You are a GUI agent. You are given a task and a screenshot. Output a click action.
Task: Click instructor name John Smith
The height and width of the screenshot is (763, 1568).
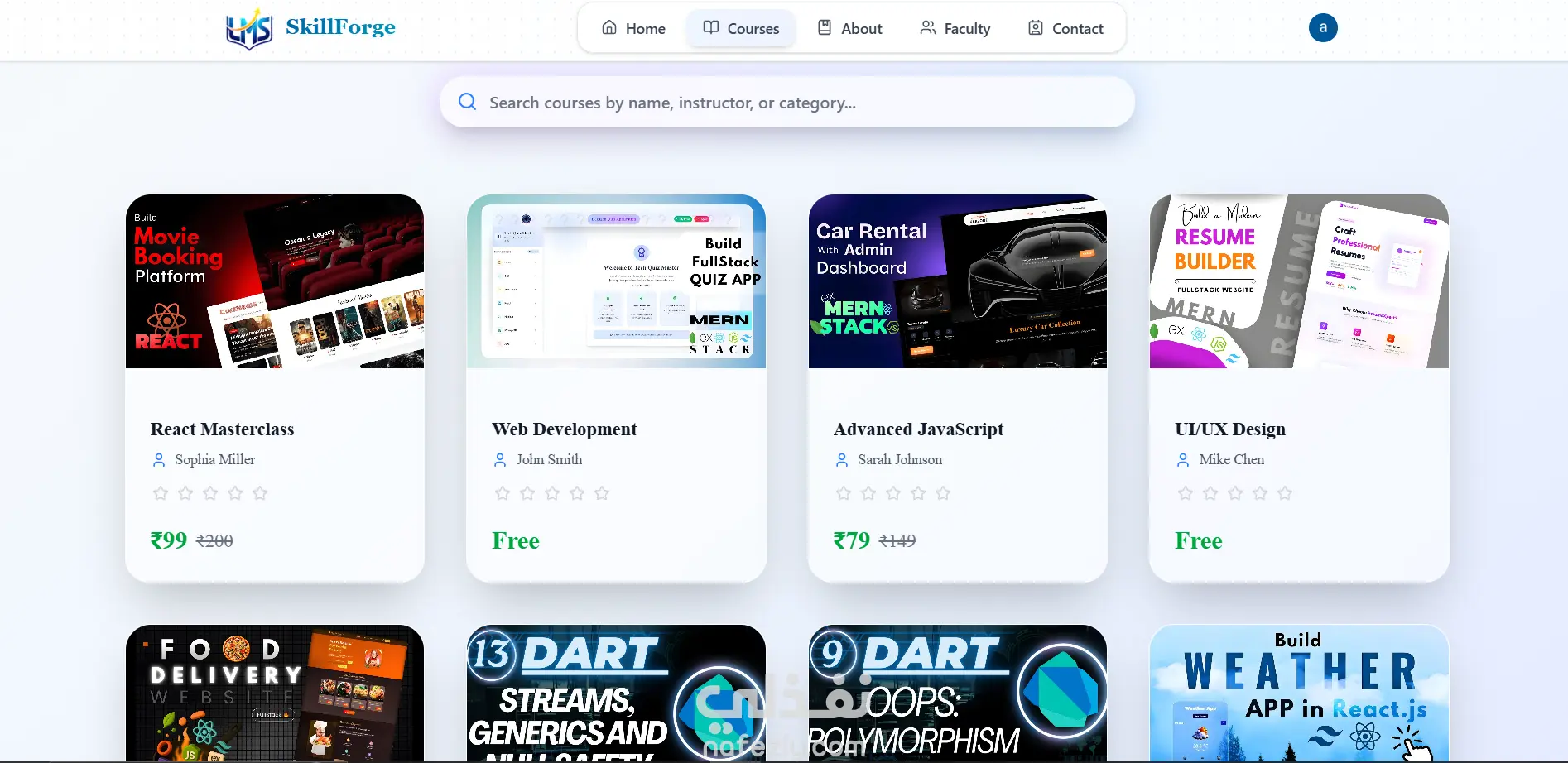550,459
